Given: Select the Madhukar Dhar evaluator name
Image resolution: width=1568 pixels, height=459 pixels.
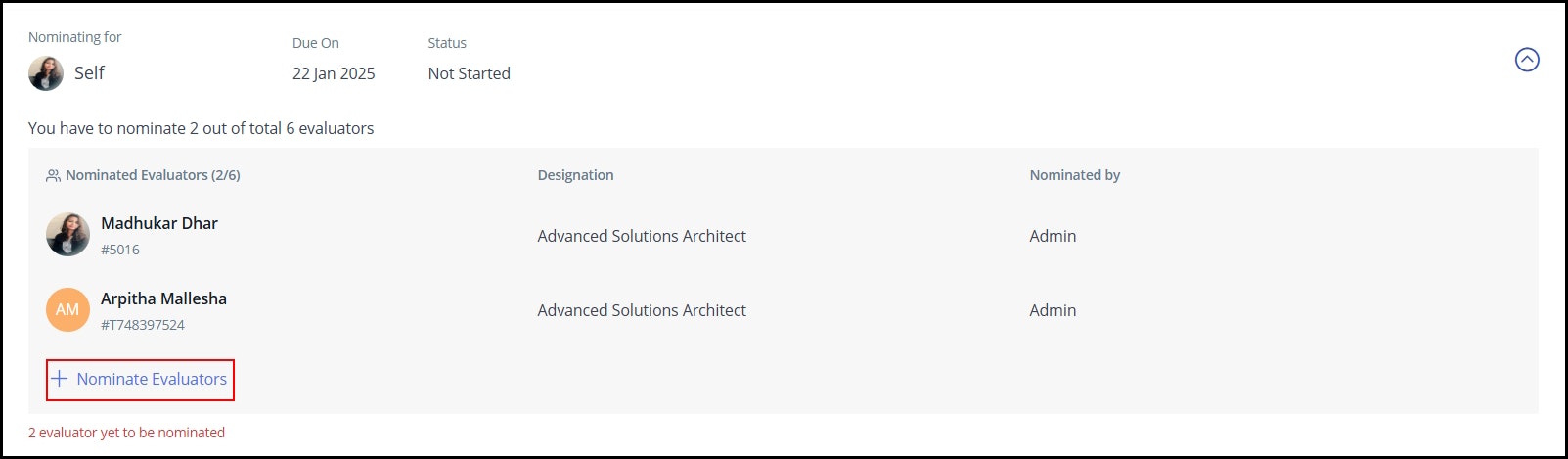Looking at the screenshot, I should [x=159, y=223].
